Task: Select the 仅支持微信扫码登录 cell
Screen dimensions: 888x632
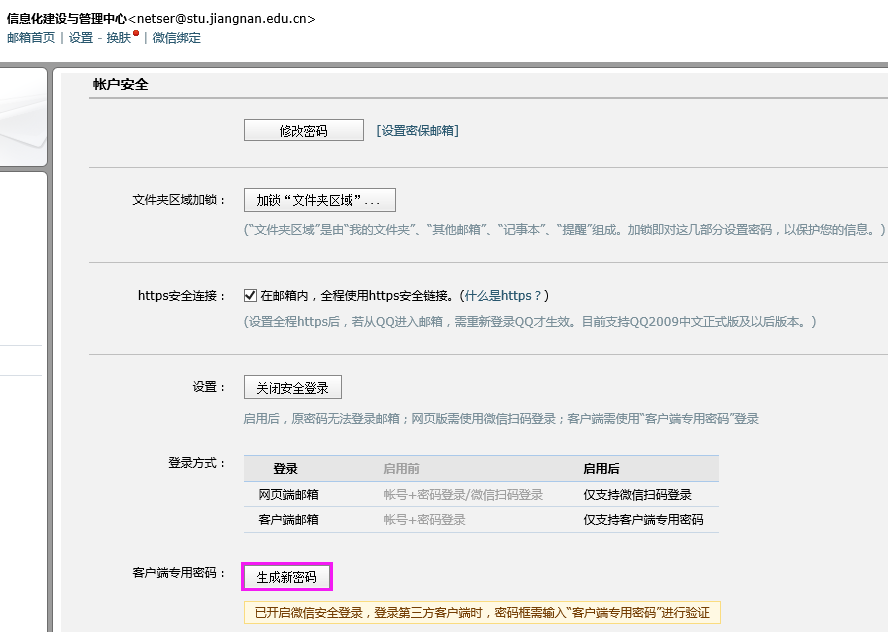Action: click(x=638, y=494)
